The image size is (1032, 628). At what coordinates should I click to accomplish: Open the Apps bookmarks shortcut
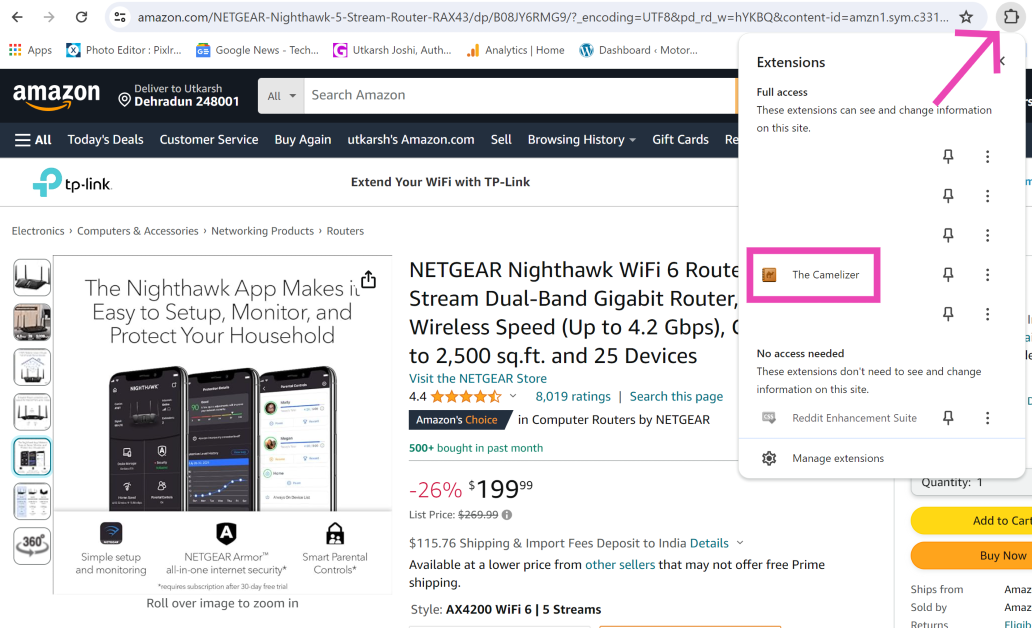pyautogui.click(x=30, y=50)
